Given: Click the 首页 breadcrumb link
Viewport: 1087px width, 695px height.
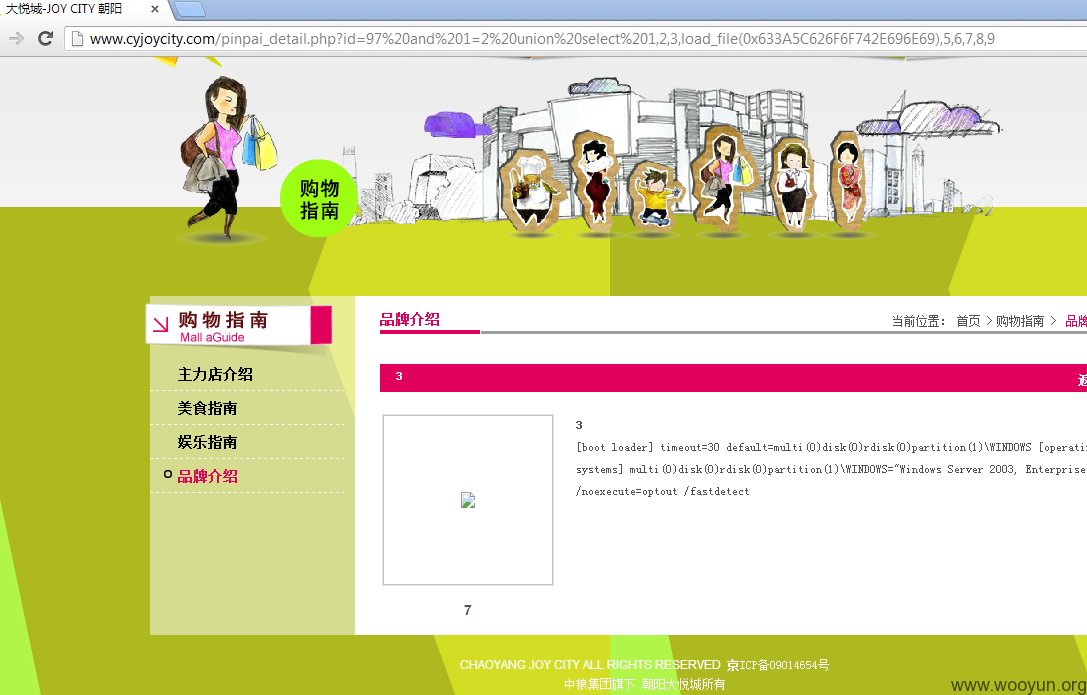Looking at the screenshot, I should (x=968, y=321).
